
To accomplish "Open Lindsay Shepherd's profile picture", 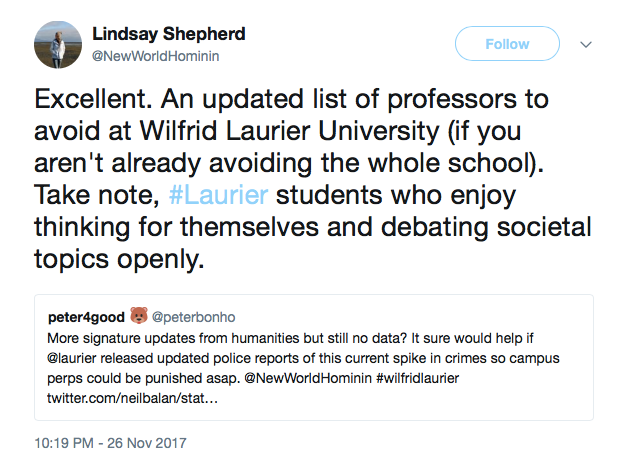I will [51, 46].
